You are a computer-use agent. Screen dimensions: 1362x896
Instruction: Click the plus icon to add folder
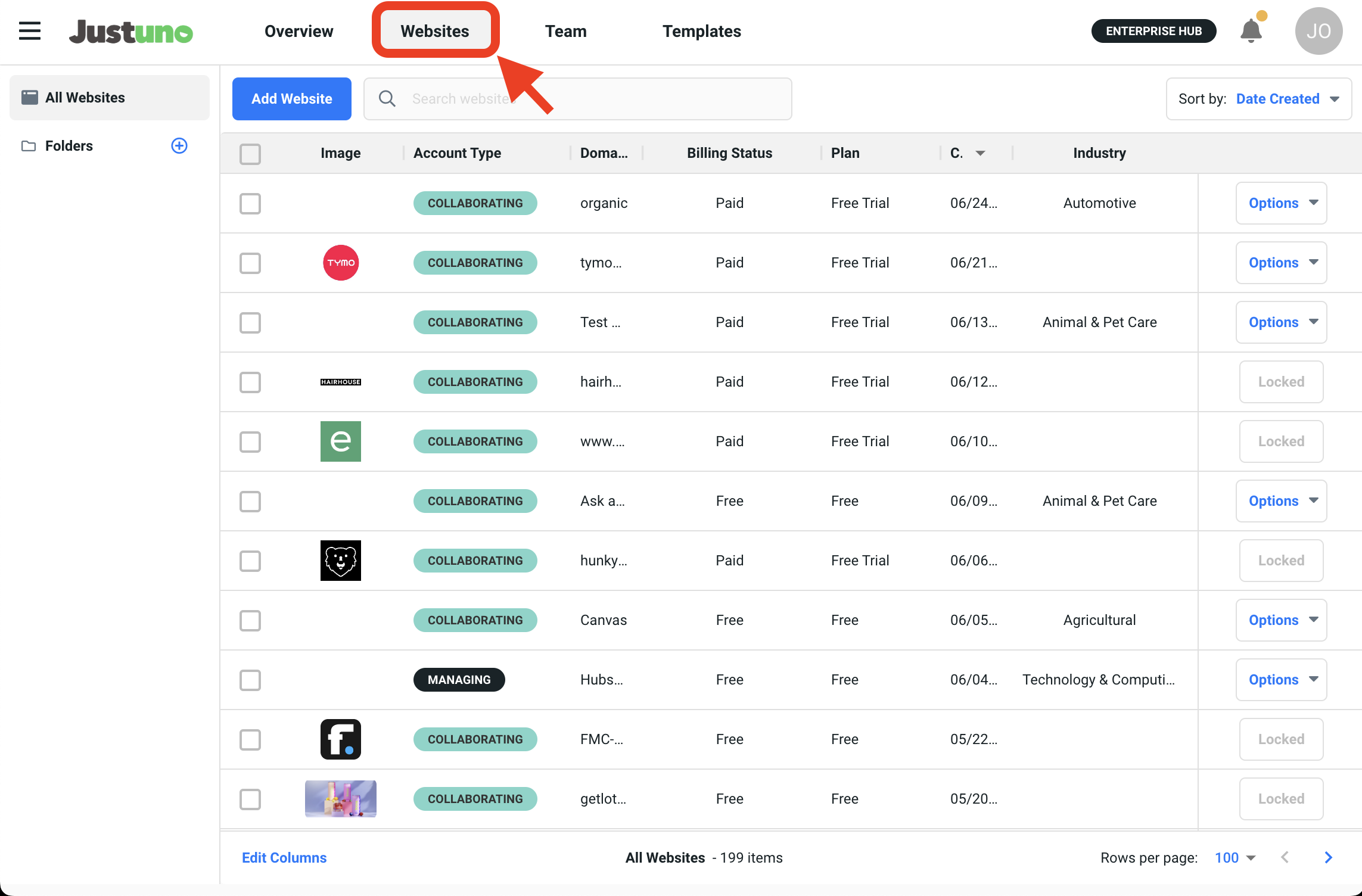[179, 146]
